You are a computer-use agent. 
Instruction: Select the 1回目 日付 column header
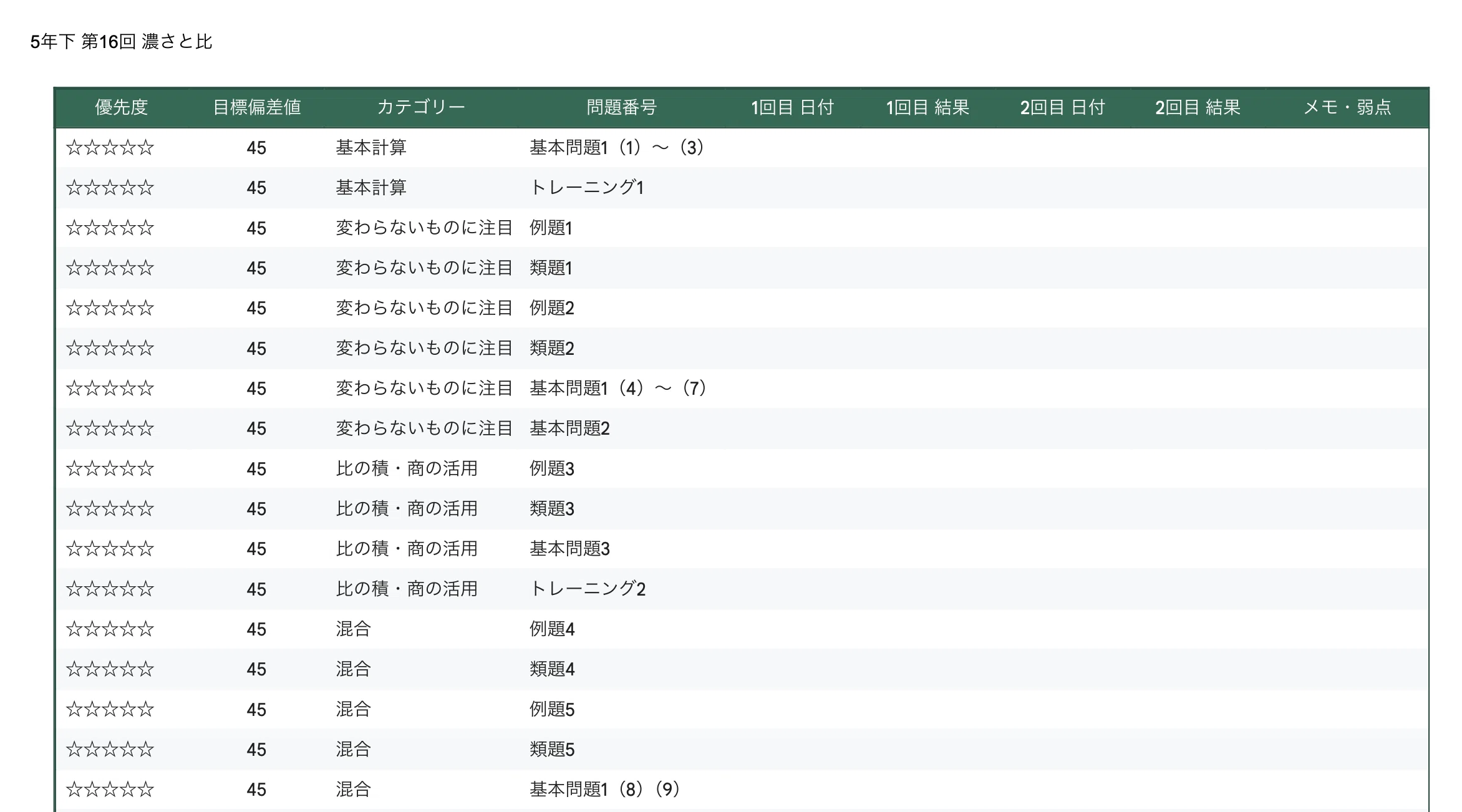tap(793, 107)
